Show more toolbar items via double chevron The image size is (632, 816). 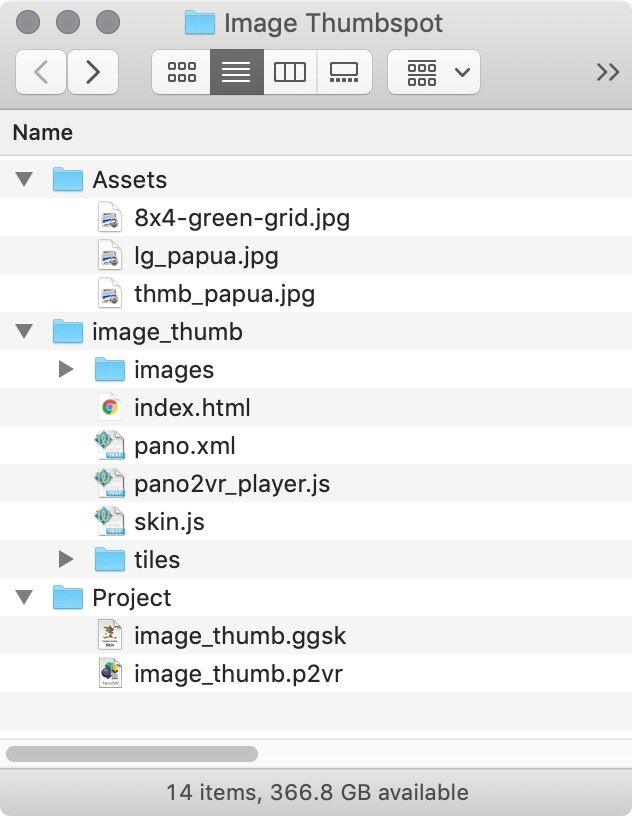608,72
